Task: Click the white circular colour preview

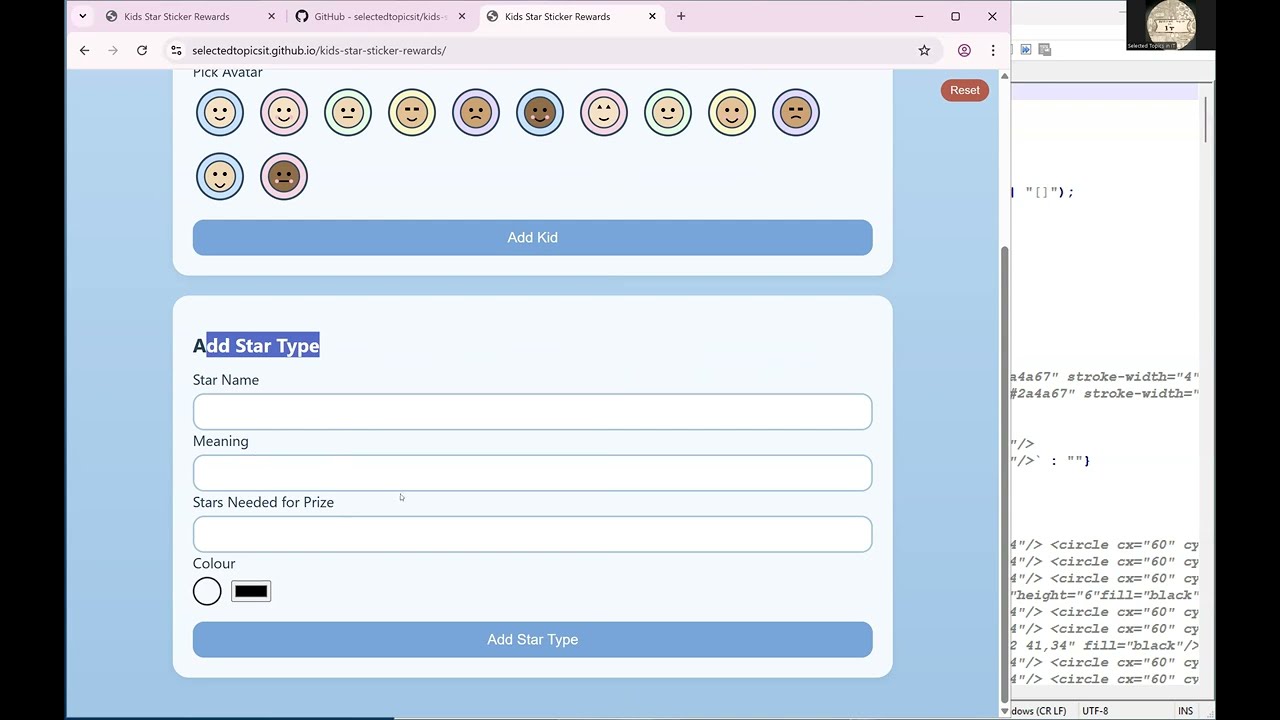Action: [207, 591]
